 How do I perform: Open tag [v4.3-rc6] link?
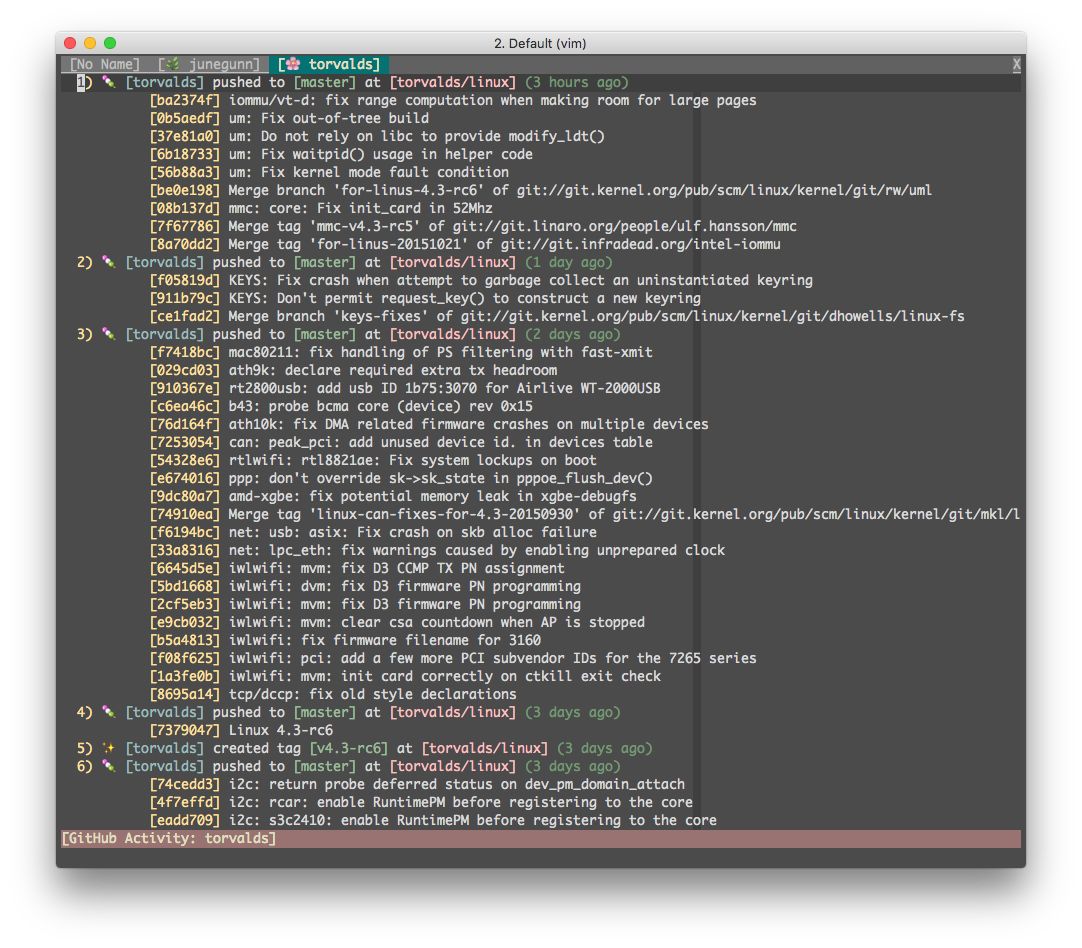click(348, 748)
